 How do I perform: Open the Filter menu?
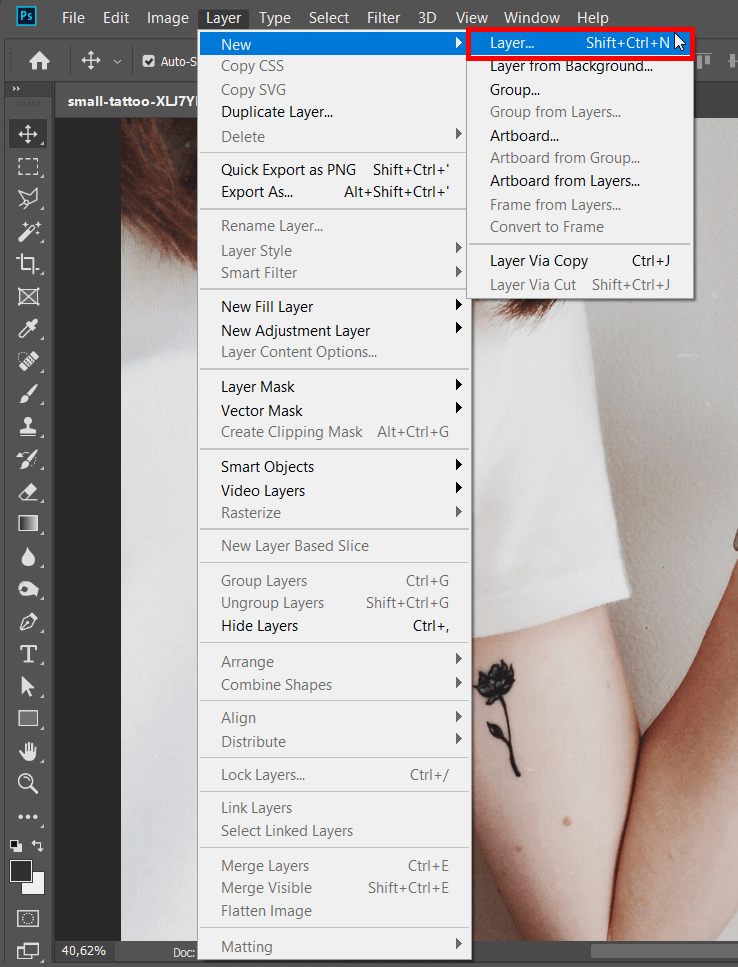pos(383,18)
